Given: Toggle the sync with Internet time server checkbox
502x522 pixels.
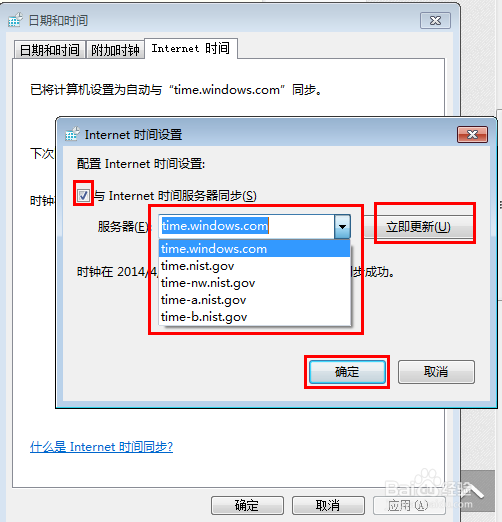Looking at the screenshot, I should (83, 195).
